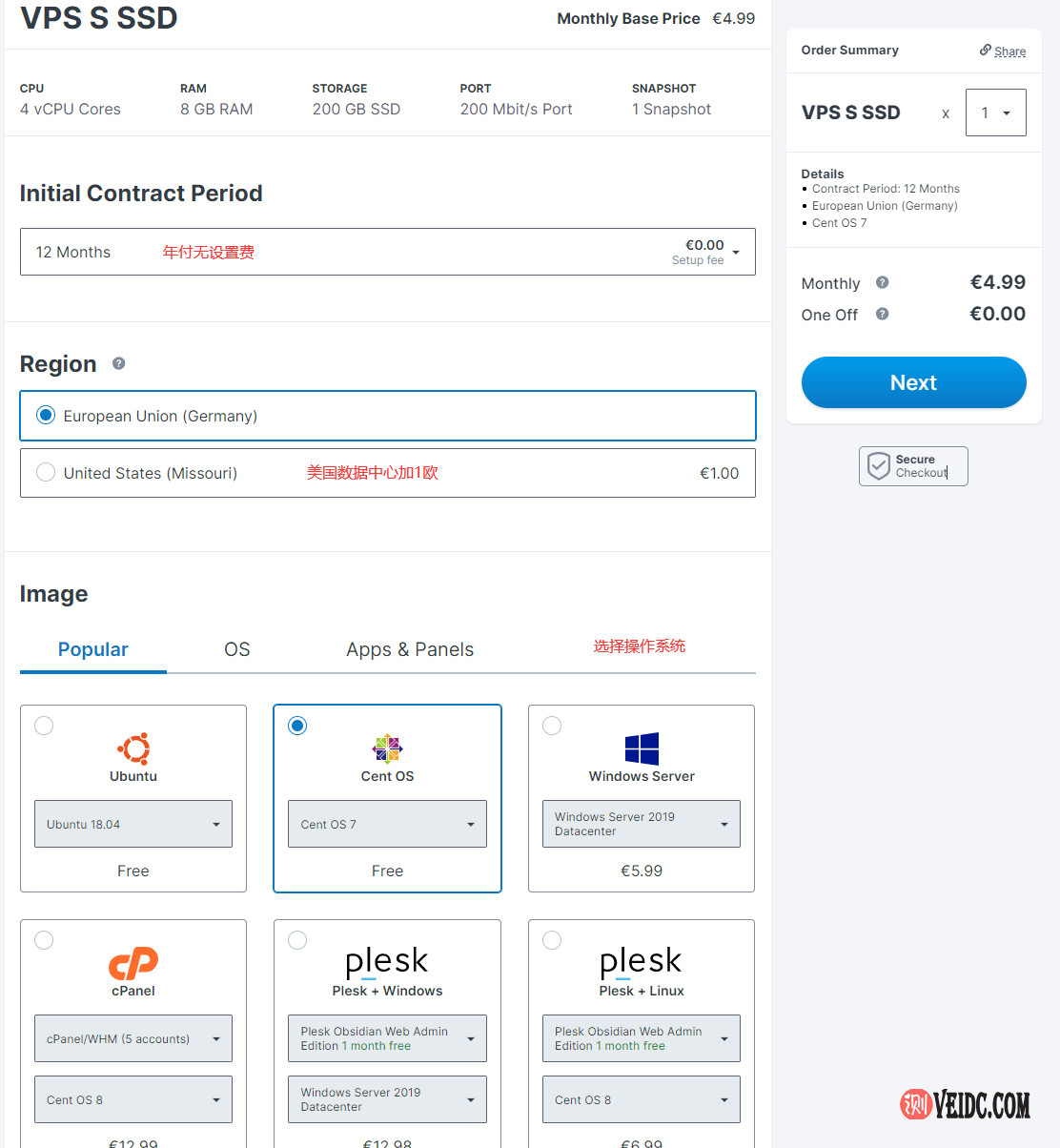Open the Region help question mark
The width and height of the screenshot is (1060, 1148).
119,363
